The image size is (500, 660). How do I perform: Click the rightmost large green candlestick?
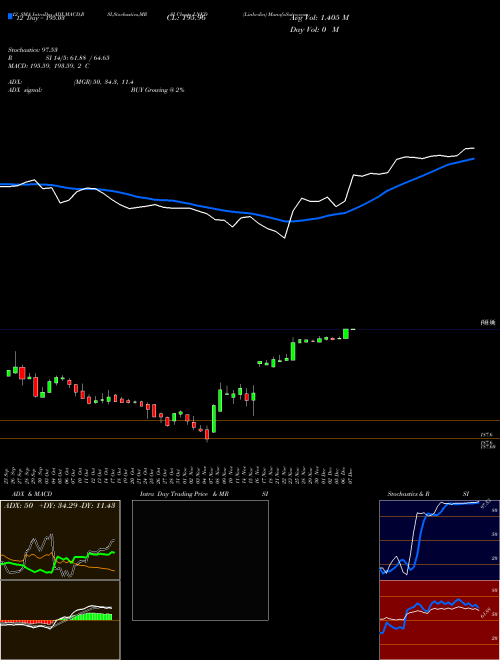tap(346, 334)
